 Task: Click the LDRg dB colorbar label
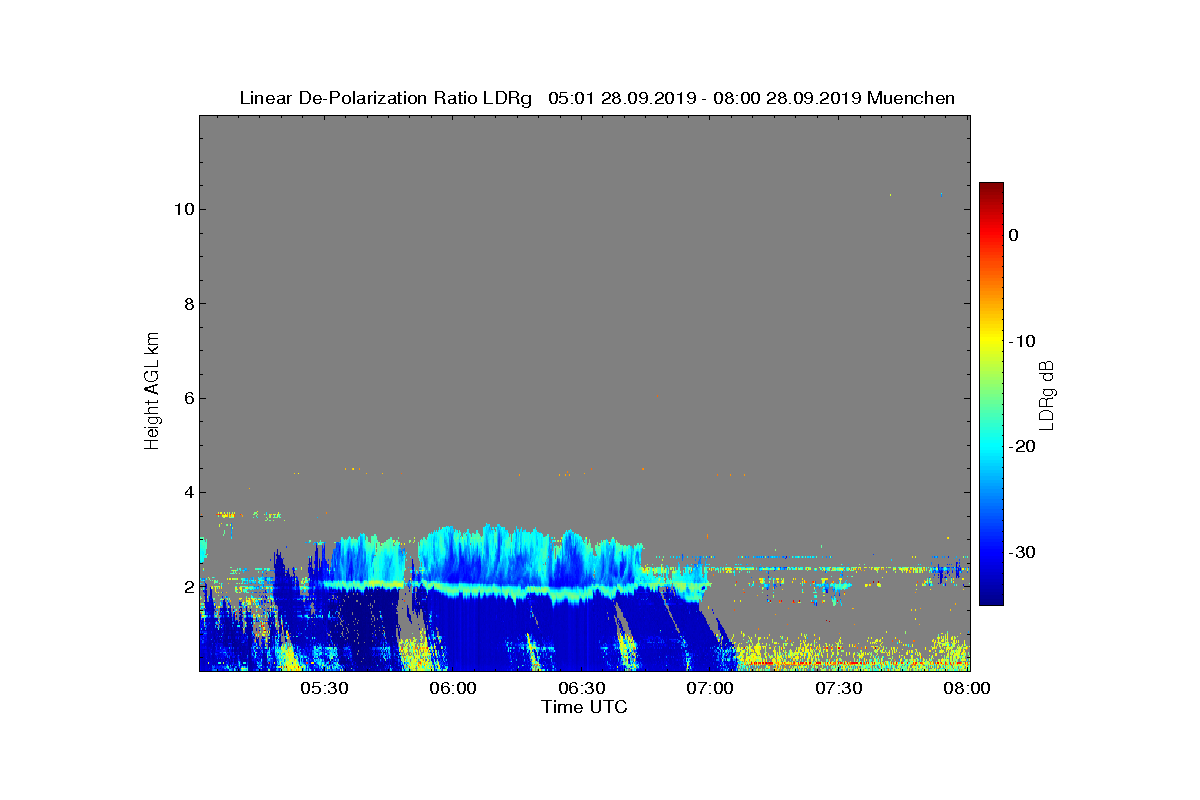[1047, 394]
